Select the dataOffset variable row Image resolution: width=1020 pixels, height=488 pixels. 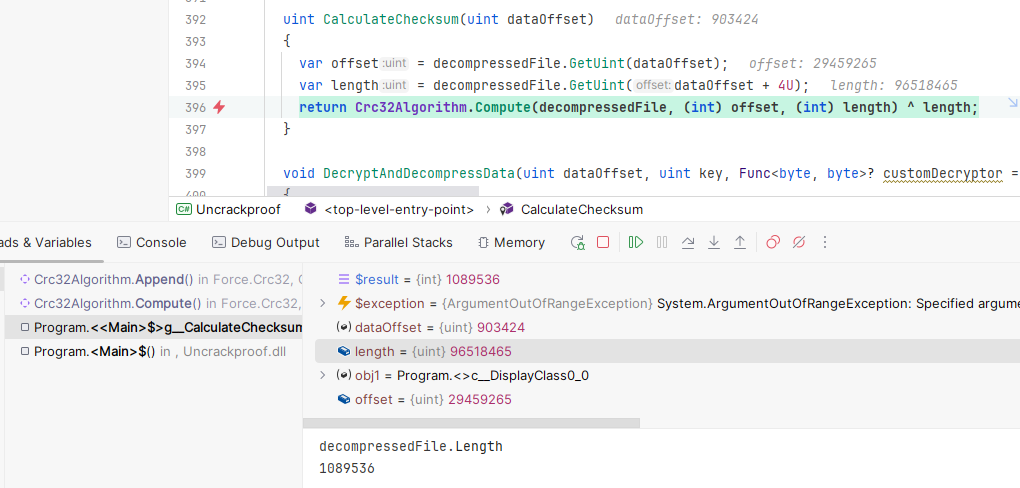pos(440,327)
